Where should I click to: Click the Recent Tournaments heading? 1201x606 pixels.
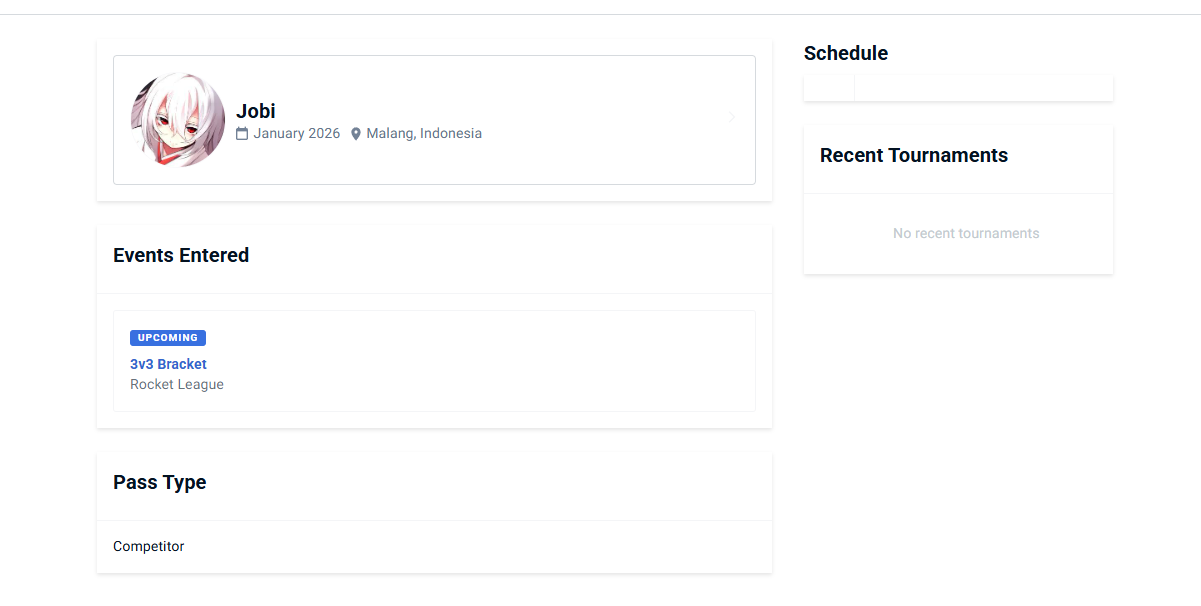click(914, 155)
